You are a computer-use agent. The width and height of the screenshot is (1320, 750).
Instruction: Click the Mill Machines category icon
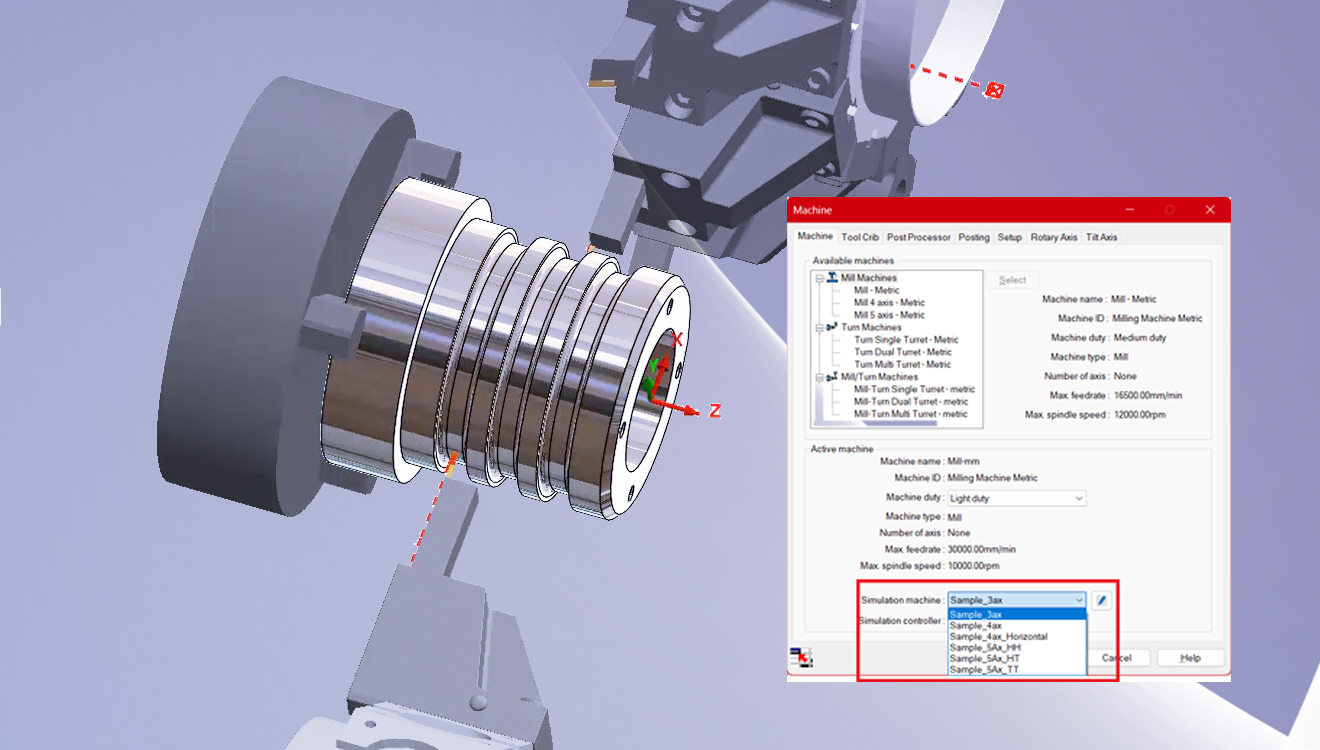coord(832,277)
